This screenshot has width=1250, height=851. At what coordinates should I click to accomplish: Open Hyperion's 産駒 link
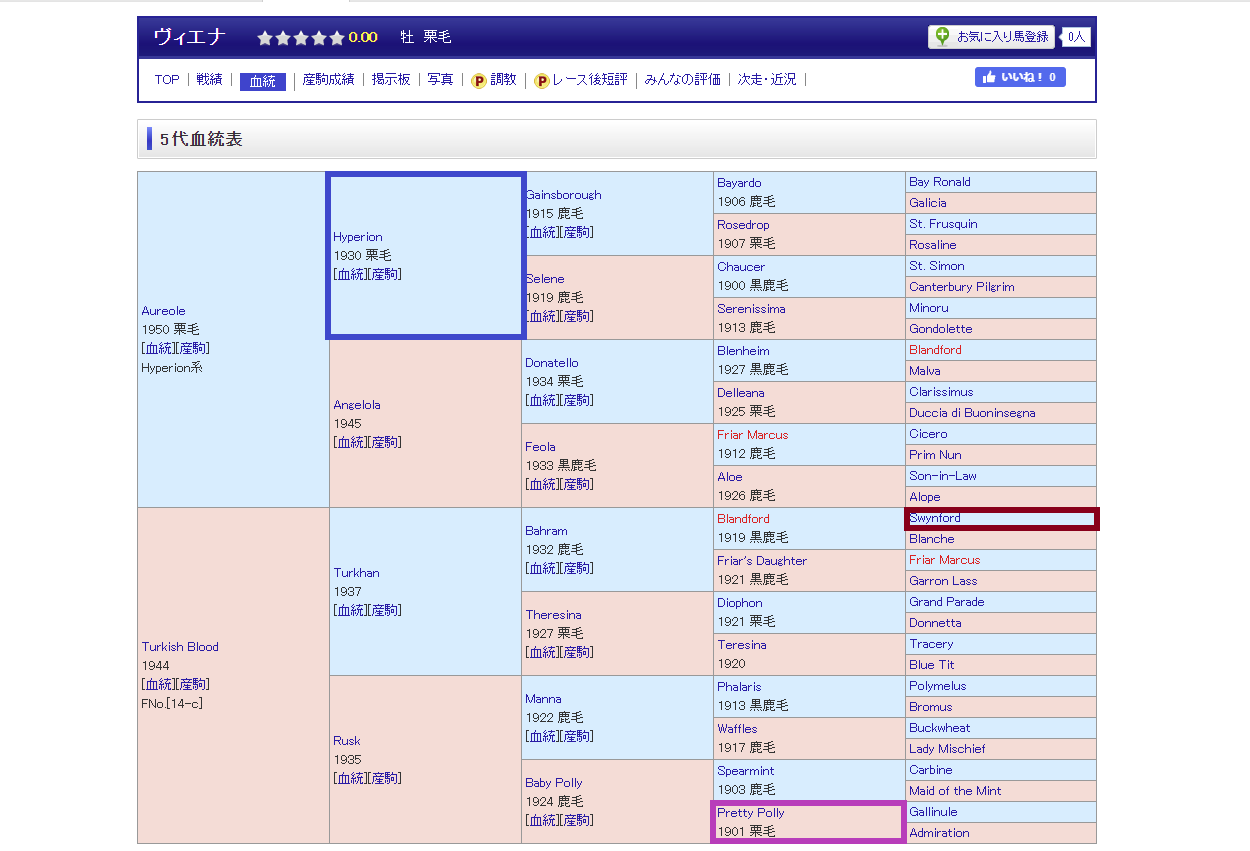coord(386,274)
